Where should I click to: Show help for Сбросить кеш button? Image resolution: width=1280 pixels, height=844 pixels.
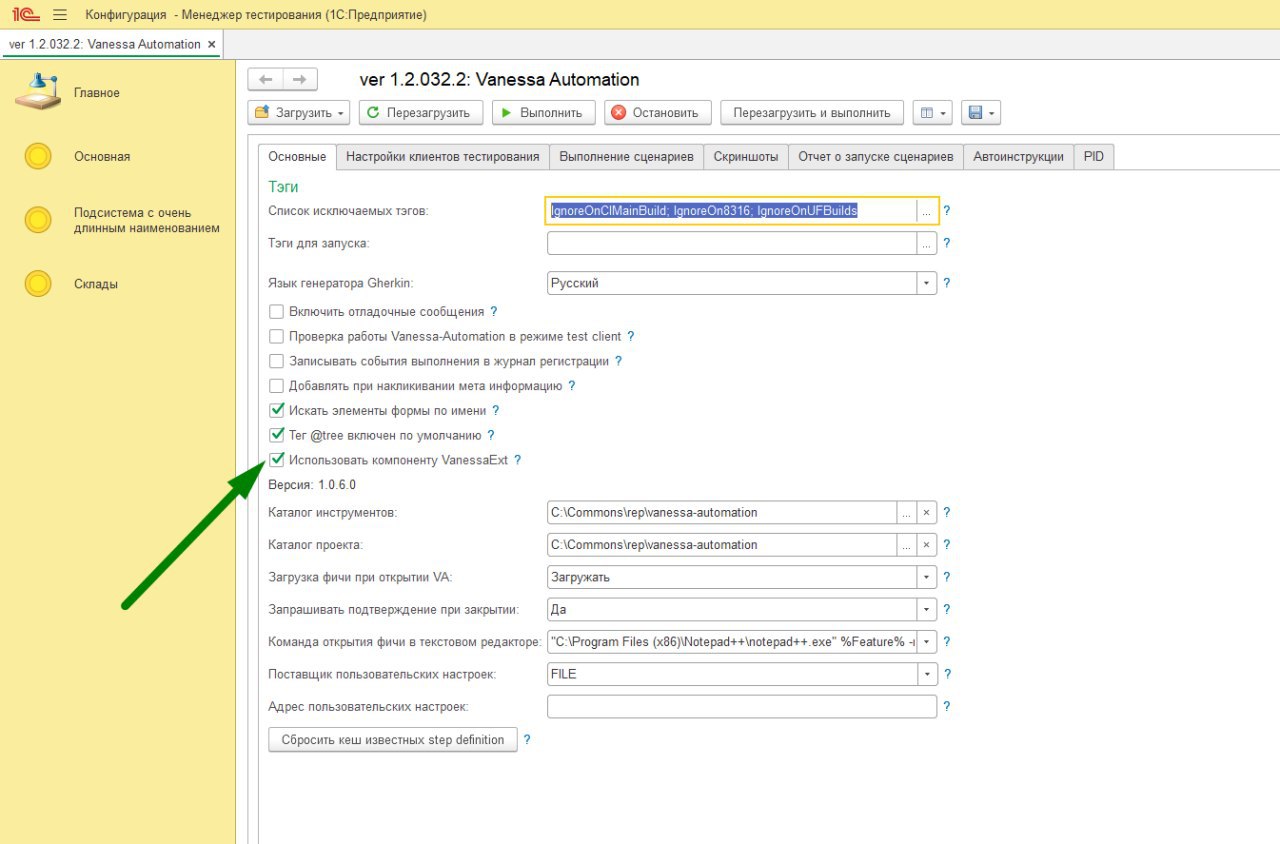pos(527,740)
